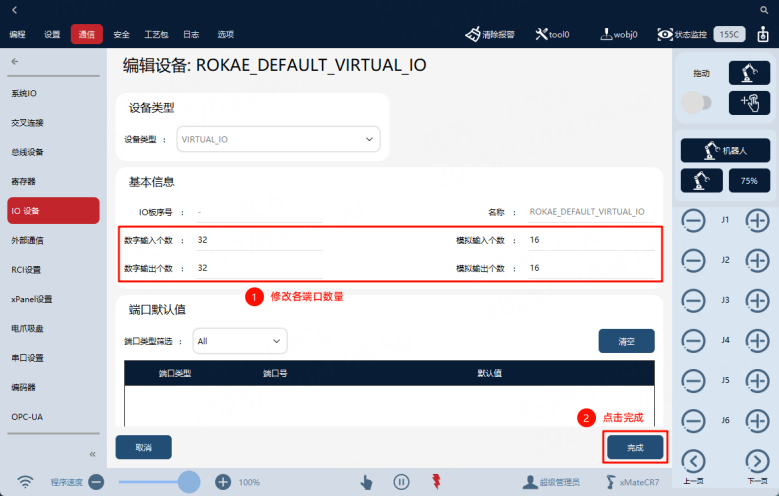Click the pause icon in status bar
This screenshot has height=496, width=779.
coord(401,482)
